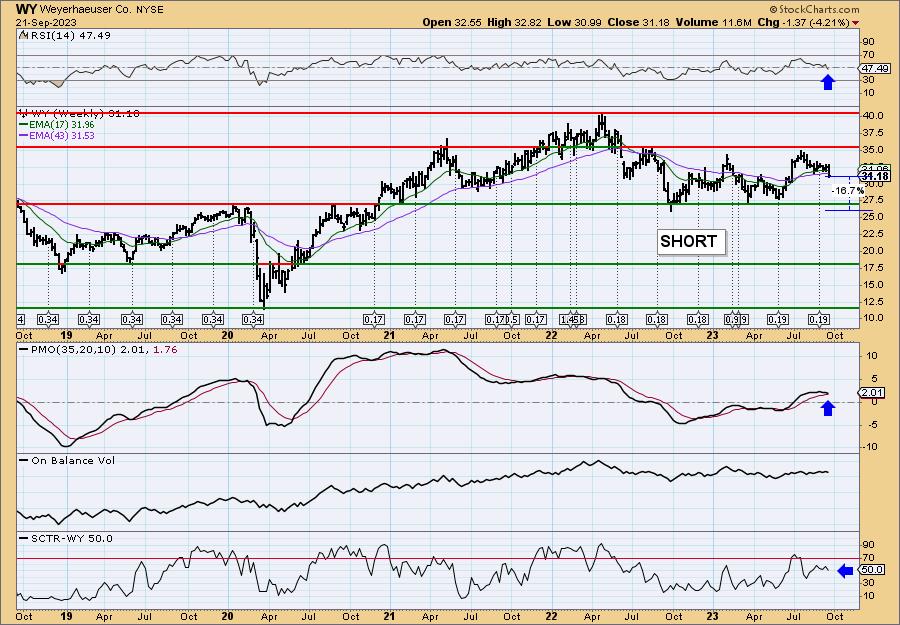Click the 22.5 price axis label

point(872,234)
